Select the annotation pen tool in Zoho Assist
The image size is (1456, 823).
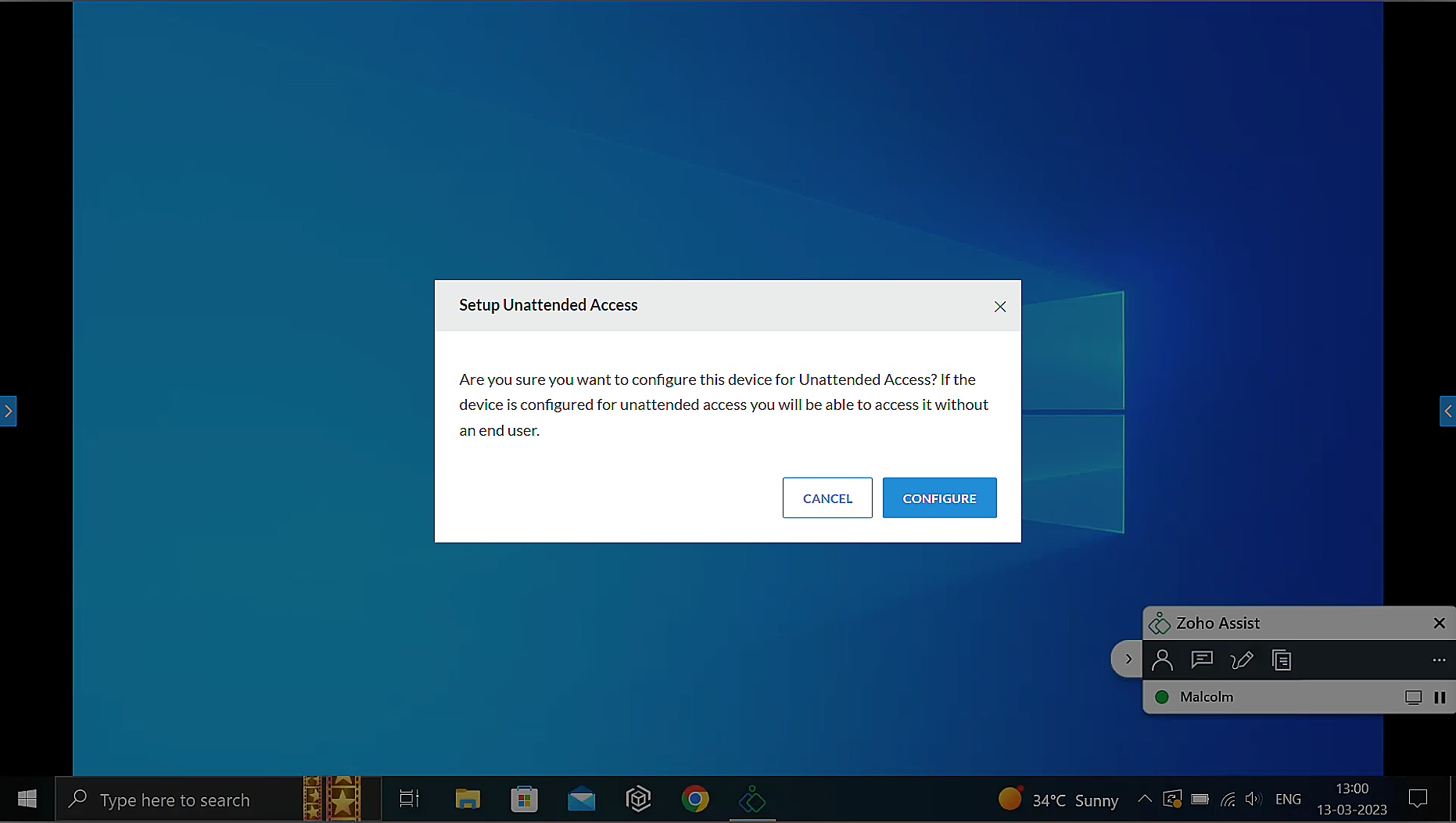tap(1241, 660)
